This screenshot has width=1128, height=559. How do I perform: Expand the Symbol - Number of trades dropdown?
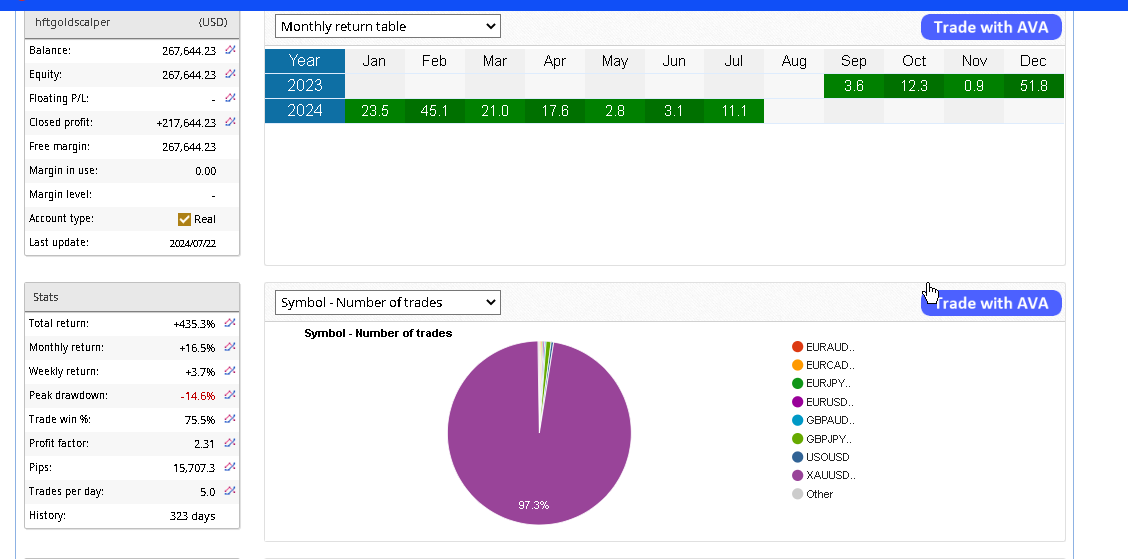[x=387, y=302]
